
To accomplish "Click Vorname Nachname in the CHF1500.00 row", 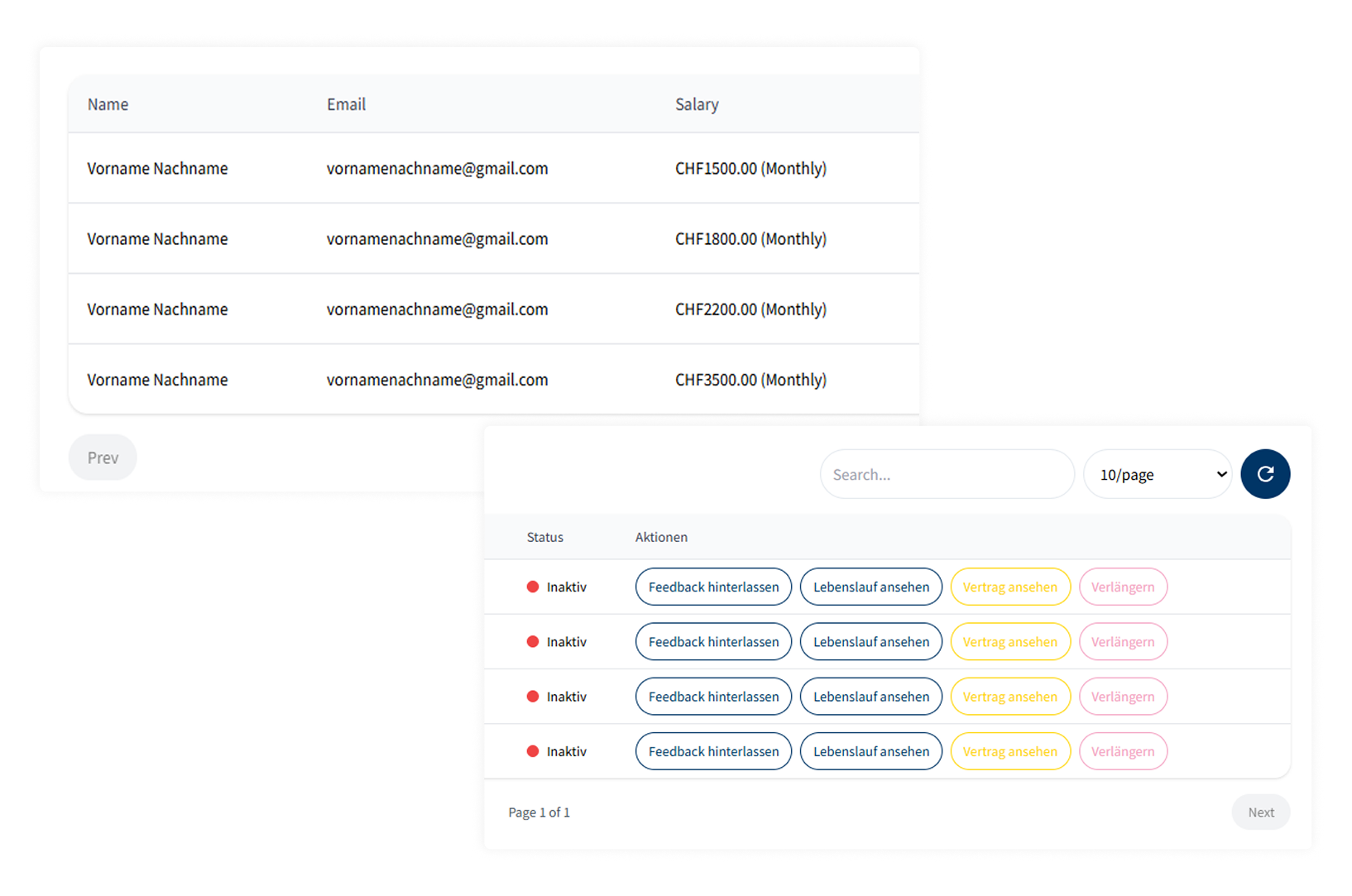I will 157,169.
